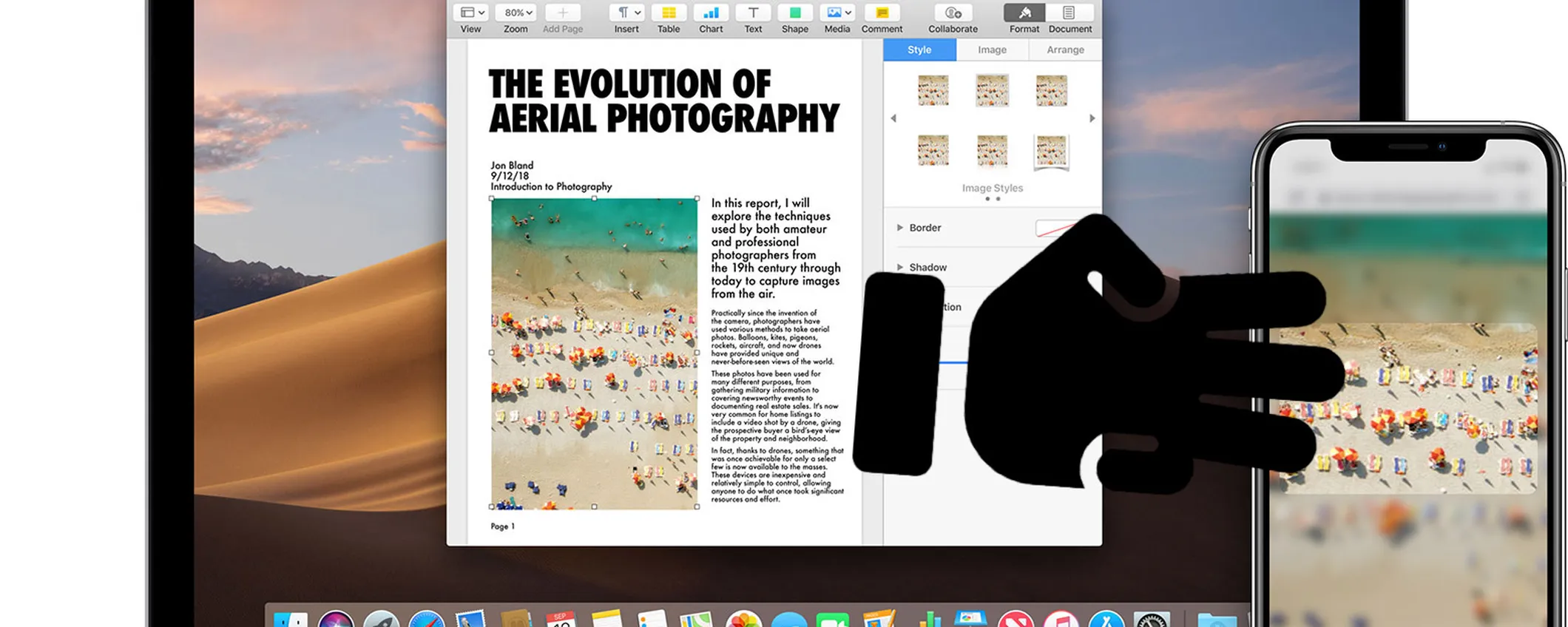Open System Preferences from the Dock
1568x627 pixels.
(x=1152, y=620)
